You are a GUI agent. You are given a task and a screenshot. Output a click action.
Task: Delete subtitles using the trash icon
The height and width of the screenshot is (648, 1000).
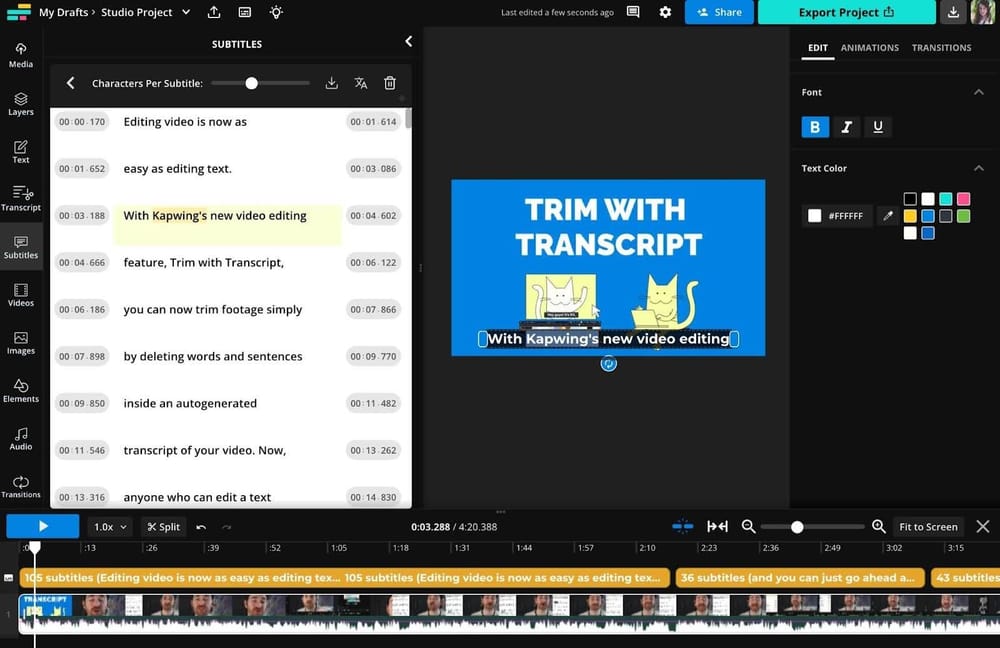(390, 83)
